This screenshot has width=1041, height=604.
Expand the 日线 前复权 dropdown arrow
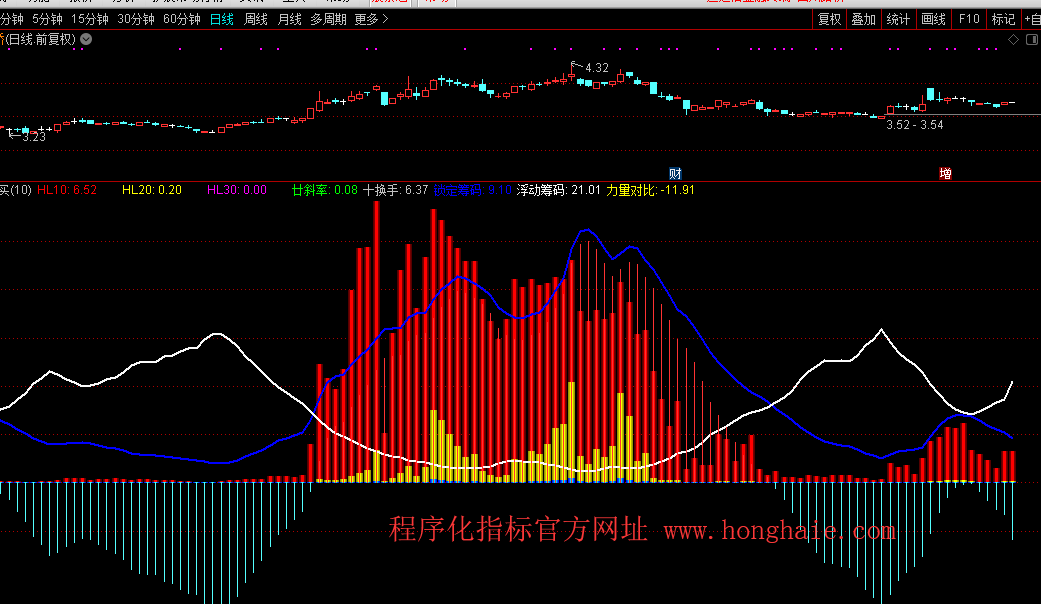click(85, 39)
